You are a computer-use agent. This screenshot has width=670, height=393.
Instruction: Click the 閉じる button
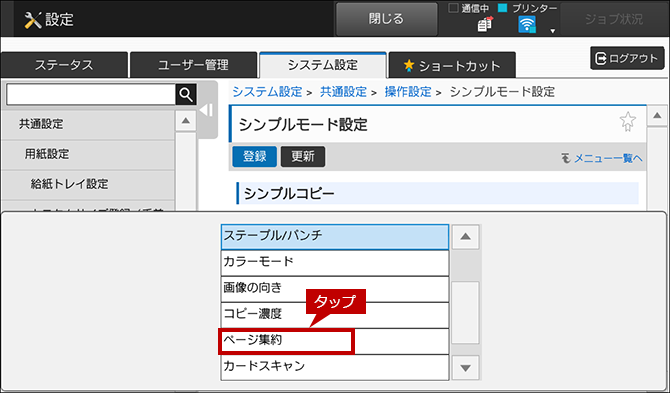[386, 19]
